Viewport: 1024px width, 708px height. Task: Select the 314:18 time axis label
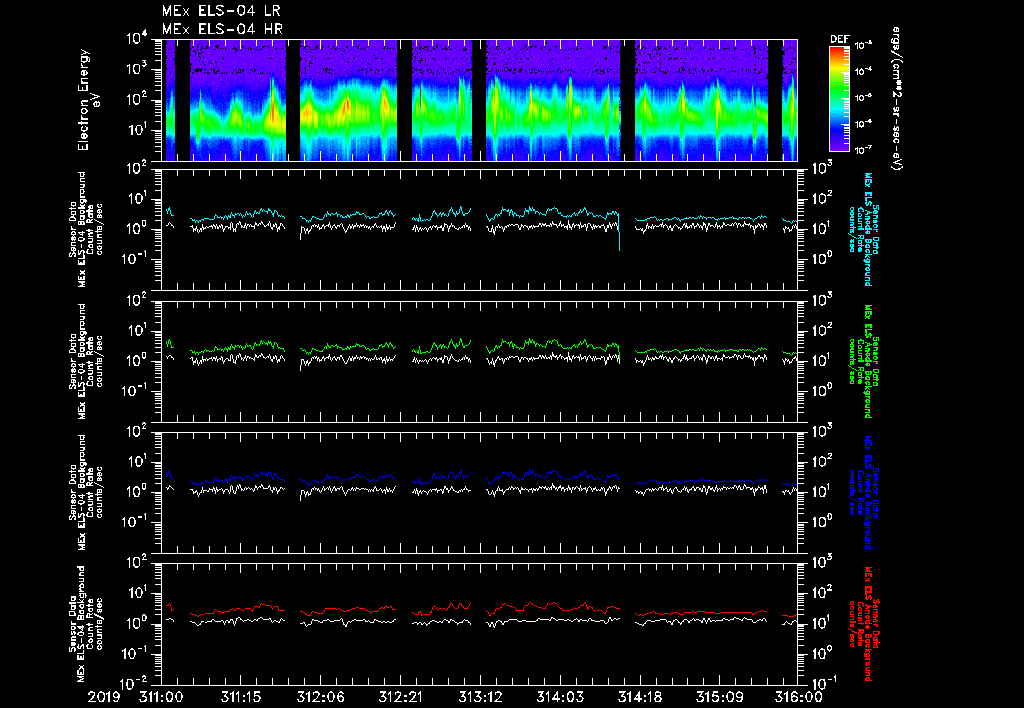click(638, 696)
